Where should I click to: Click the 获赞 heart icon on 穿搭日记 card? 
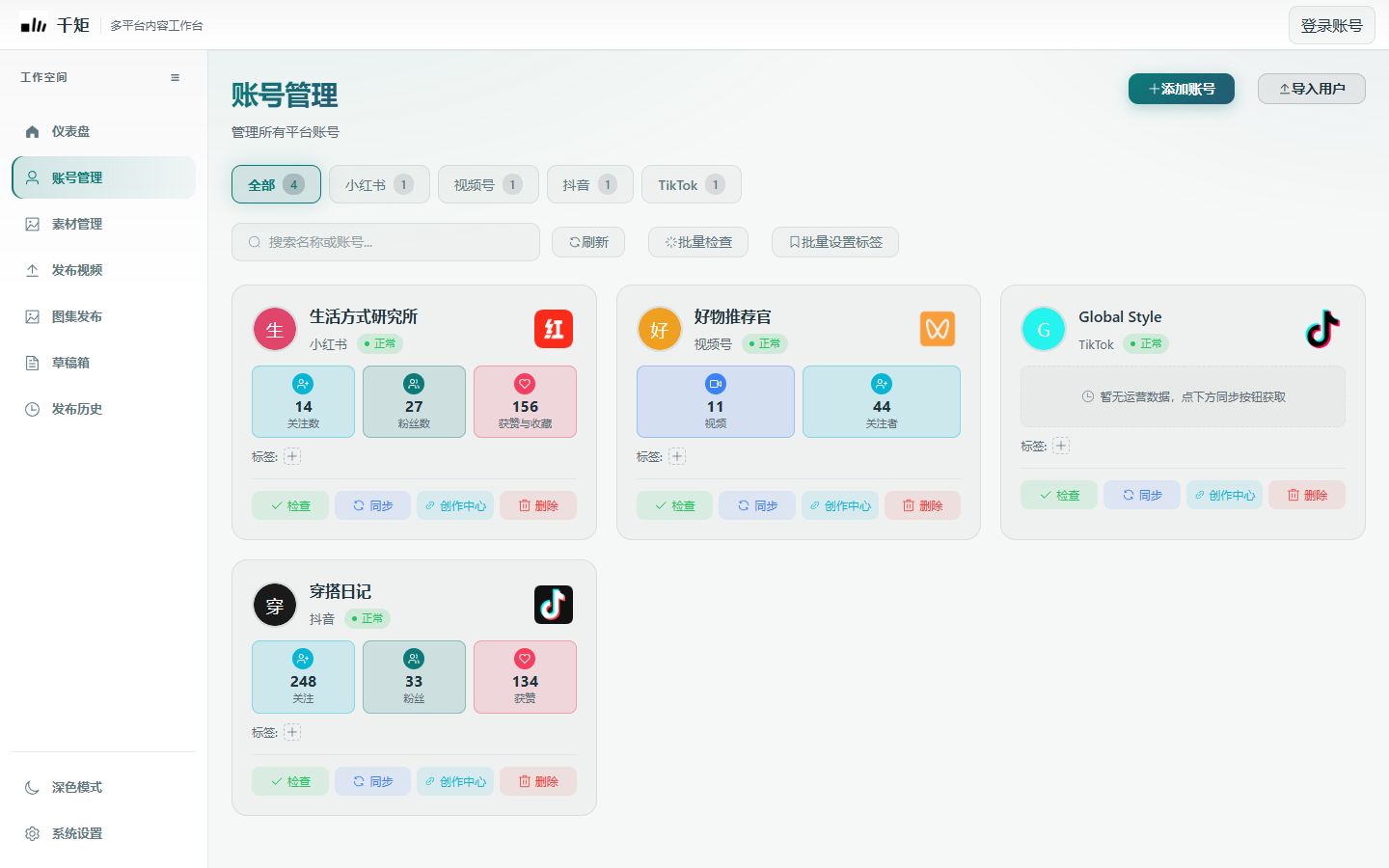click(x=525, y=659)
